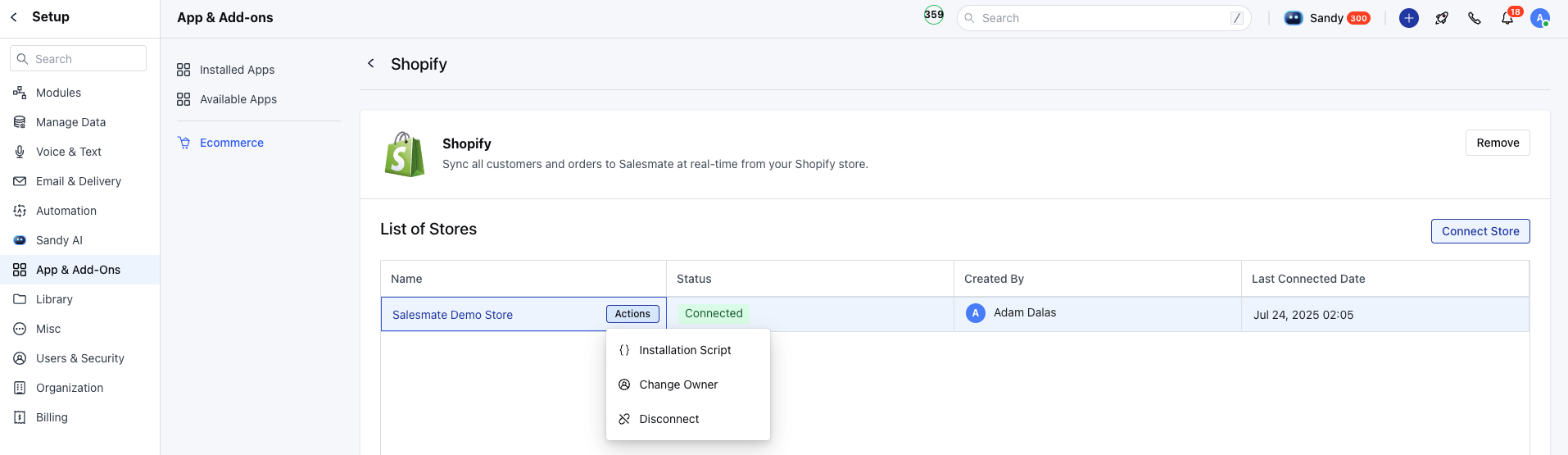Click the Library folder icon
The image size is (1568, 455).
tap(20, 299)
